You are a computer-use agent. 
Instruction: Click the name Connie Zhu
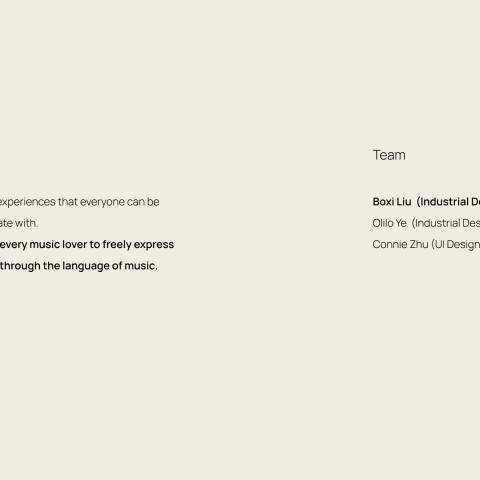(x=400, y=244)
